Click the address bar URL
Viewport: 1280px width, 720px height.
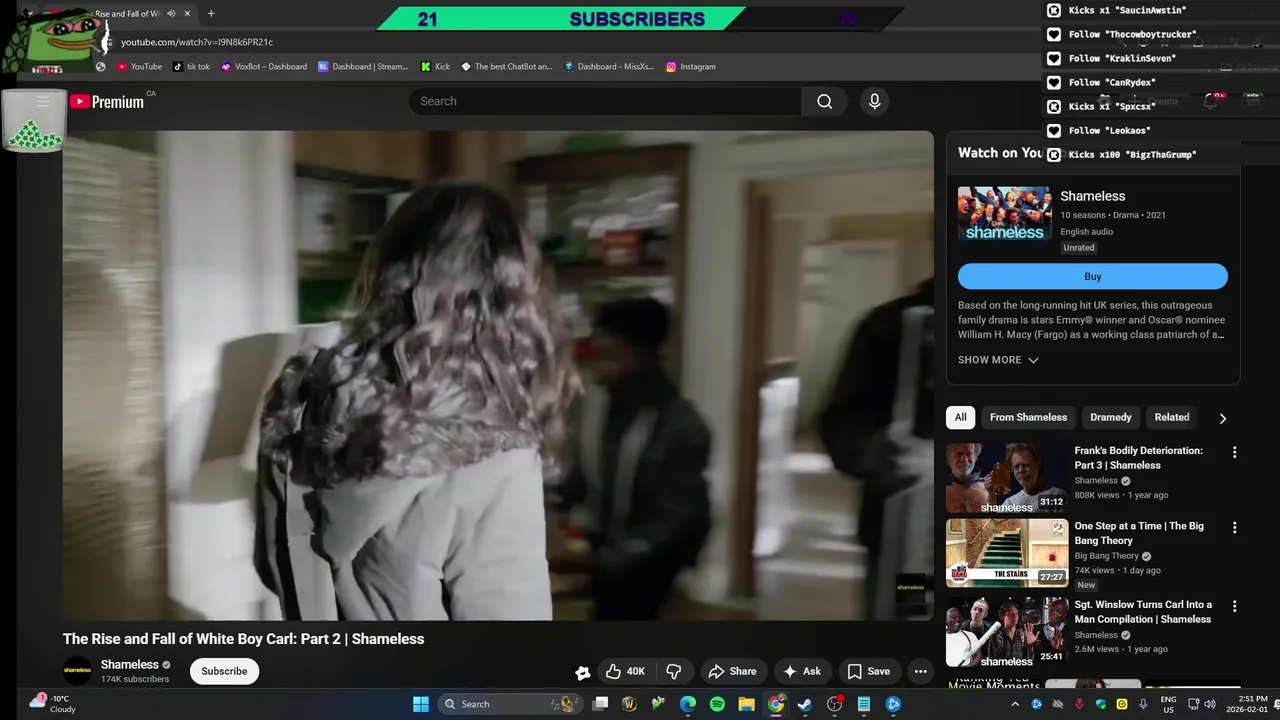click(197, 42)
